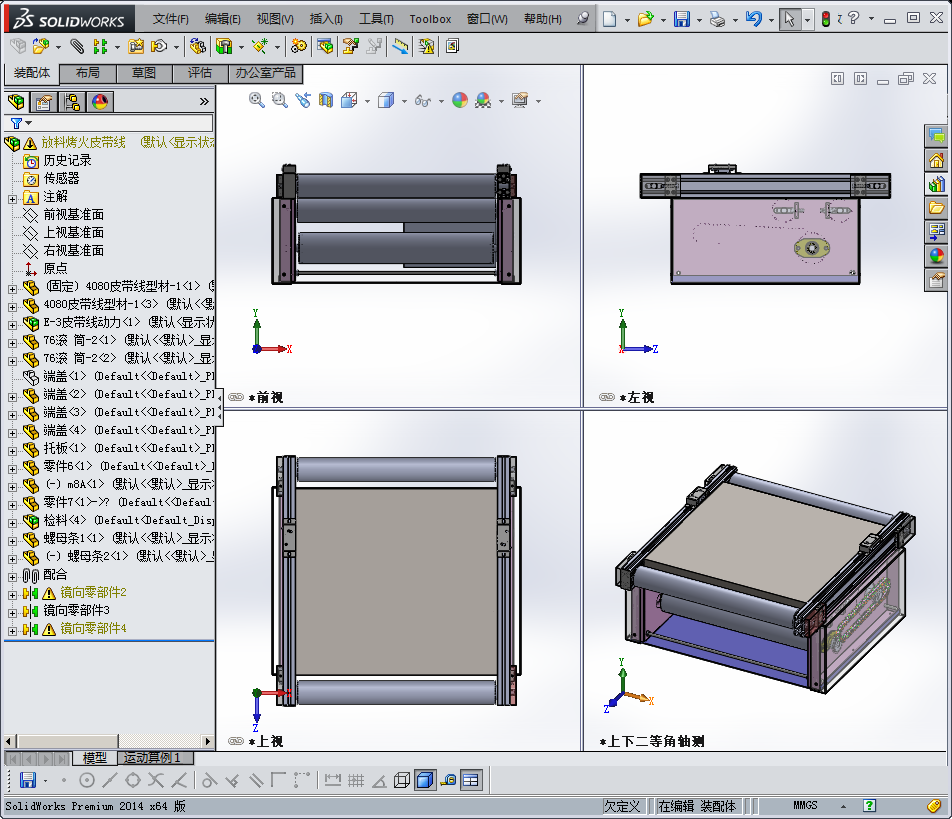Viewport: 952px width, 819px height.
Task: Open the PropertyManager panel tab
Action: click(x=43, y=102)
